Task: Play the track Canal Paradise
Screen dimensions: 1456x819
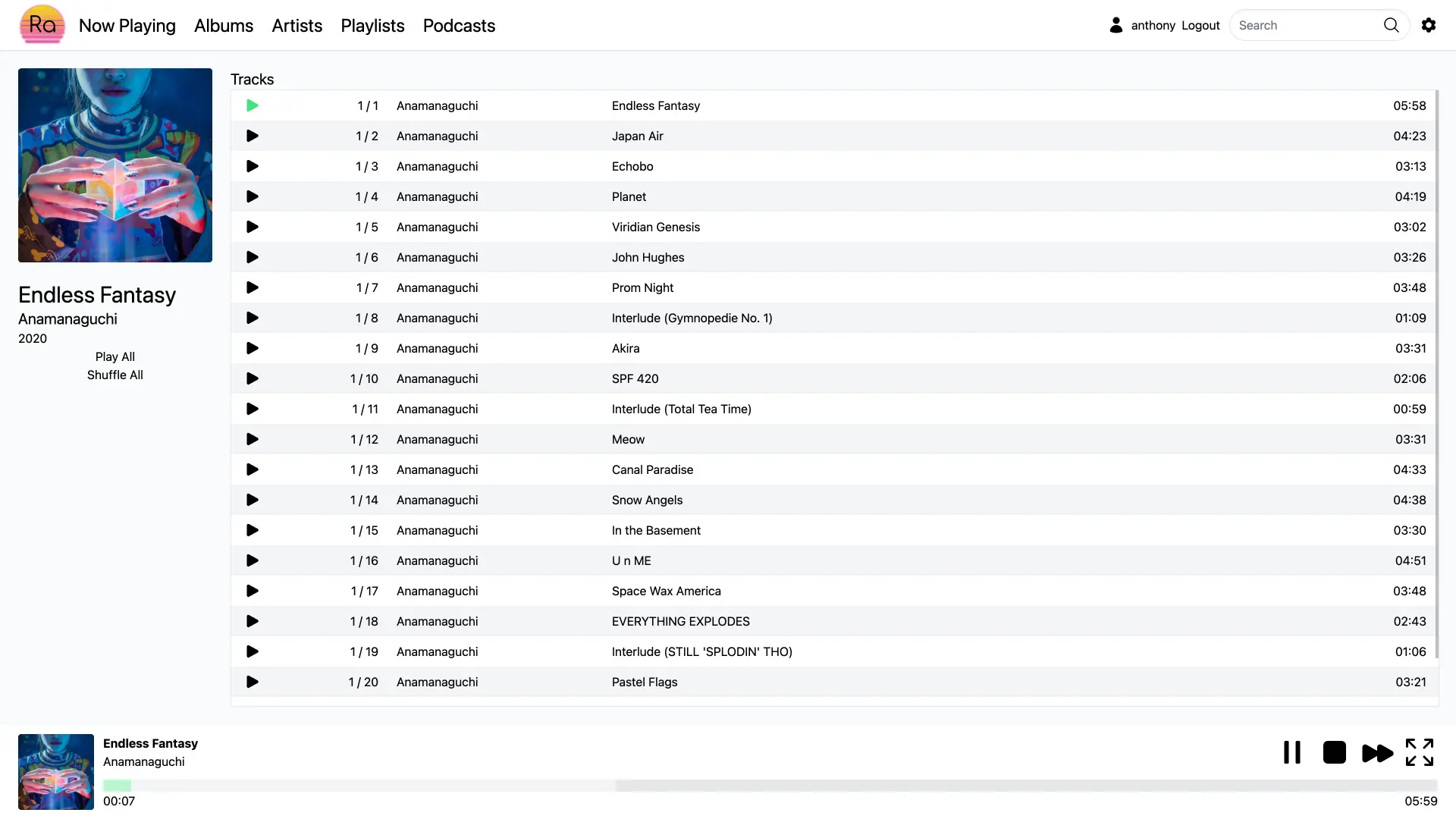Action: click(253, 469)
